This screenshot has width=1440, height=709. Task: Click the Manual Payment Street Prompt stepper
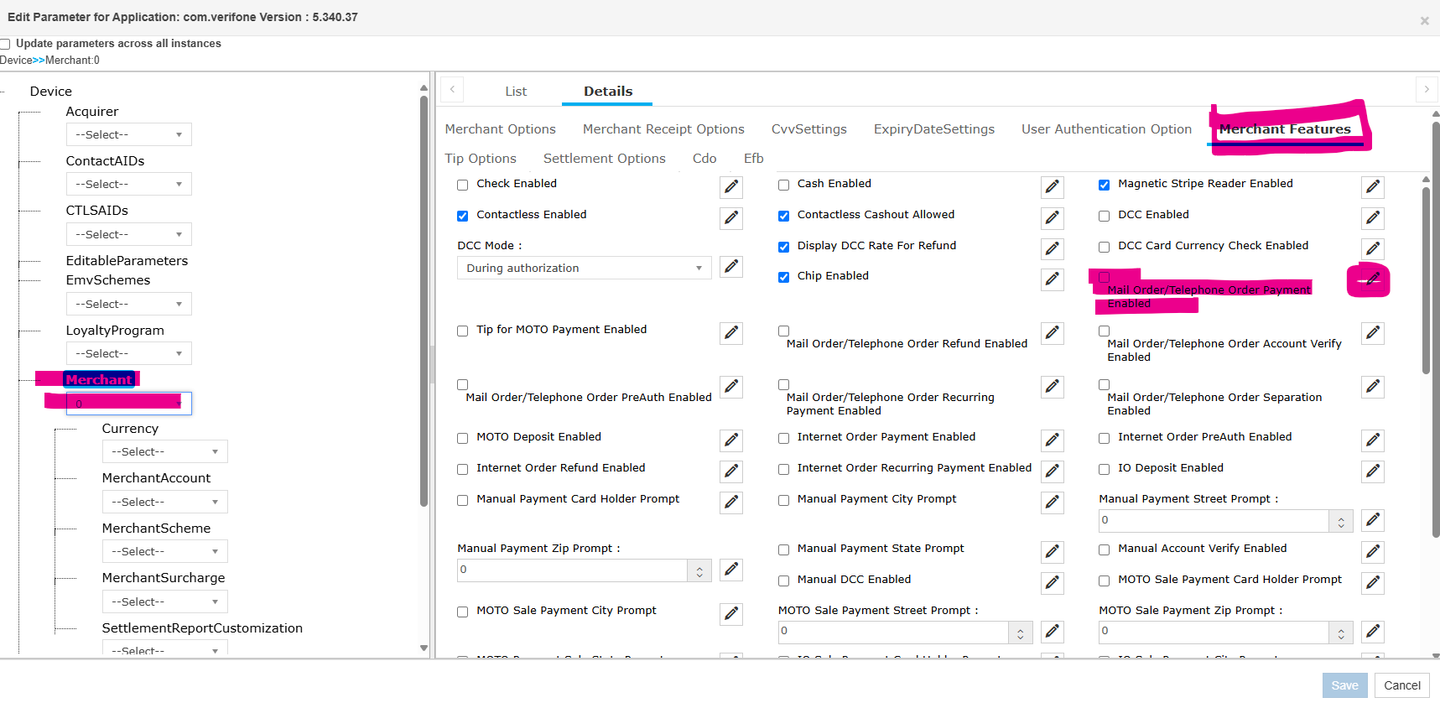1341,520
